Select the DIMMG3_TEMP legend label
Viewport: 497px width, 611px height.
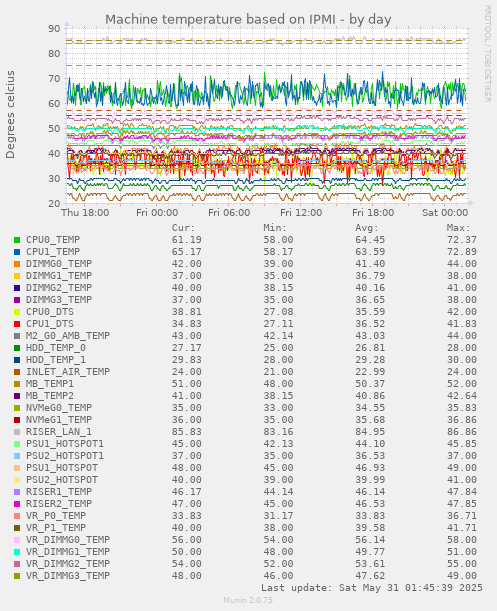pos(59,300)
